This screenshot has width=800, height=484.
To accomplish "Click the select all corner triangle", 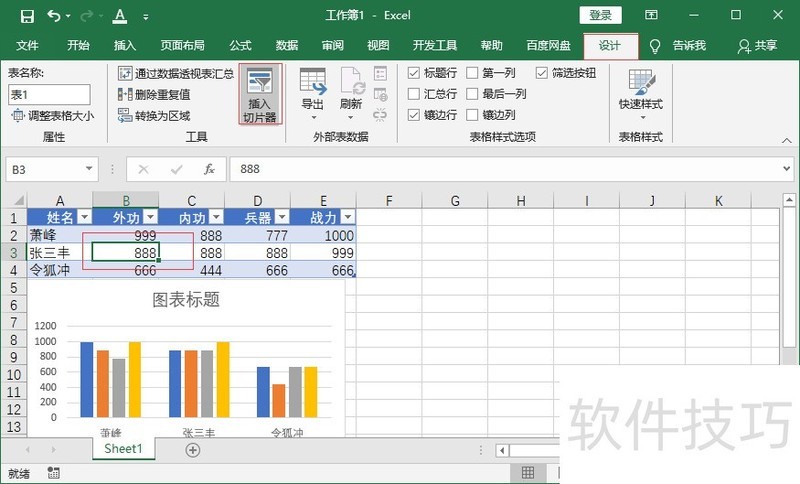I will point(18,200).
